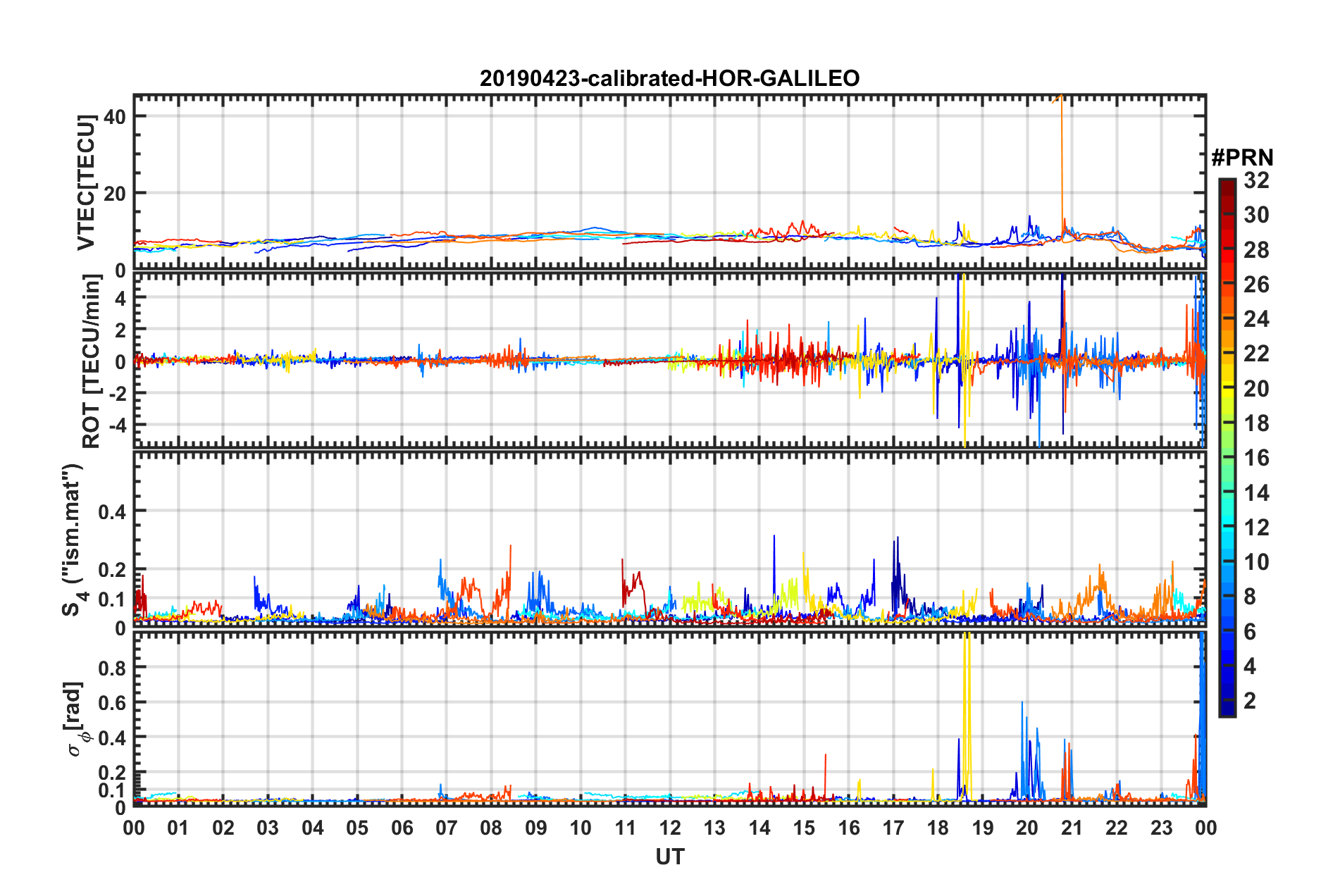
Task: Click UT axis hour label 05
Action: 357,828
